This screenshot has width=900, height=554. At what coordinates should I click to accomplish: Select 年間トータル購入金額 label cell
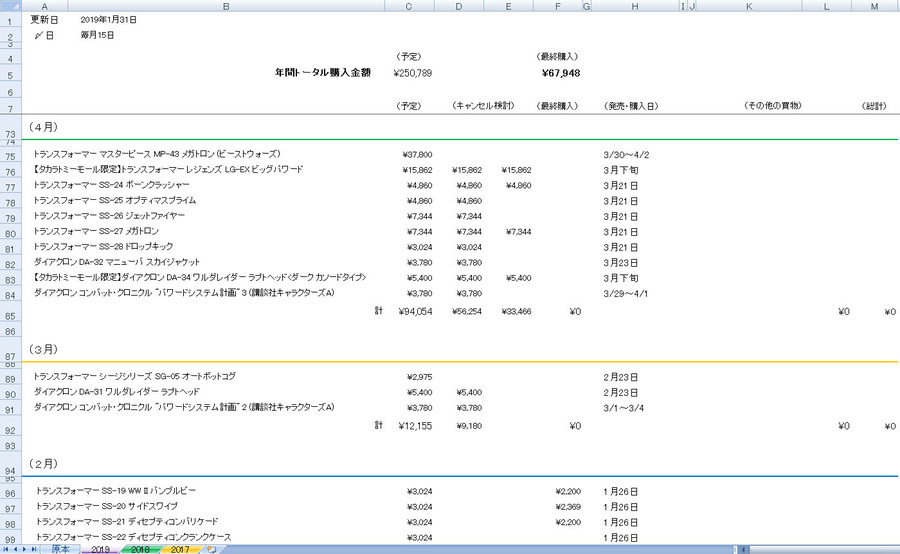pos(323,73)
